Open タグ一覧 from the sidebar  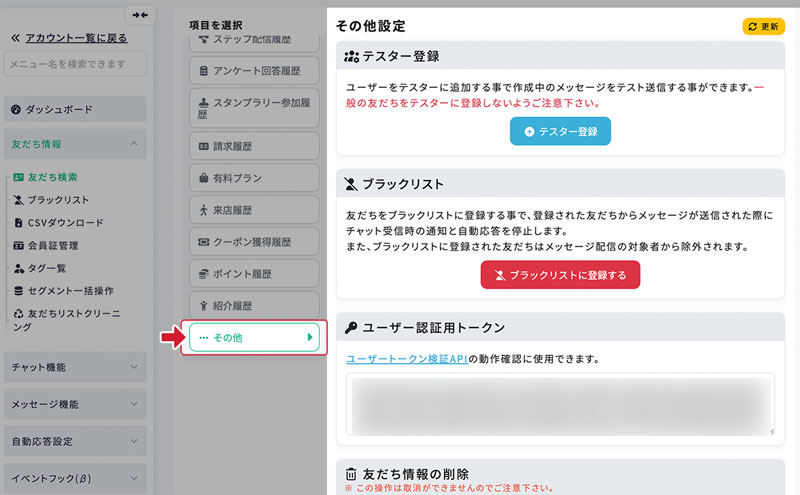(46, 268)
